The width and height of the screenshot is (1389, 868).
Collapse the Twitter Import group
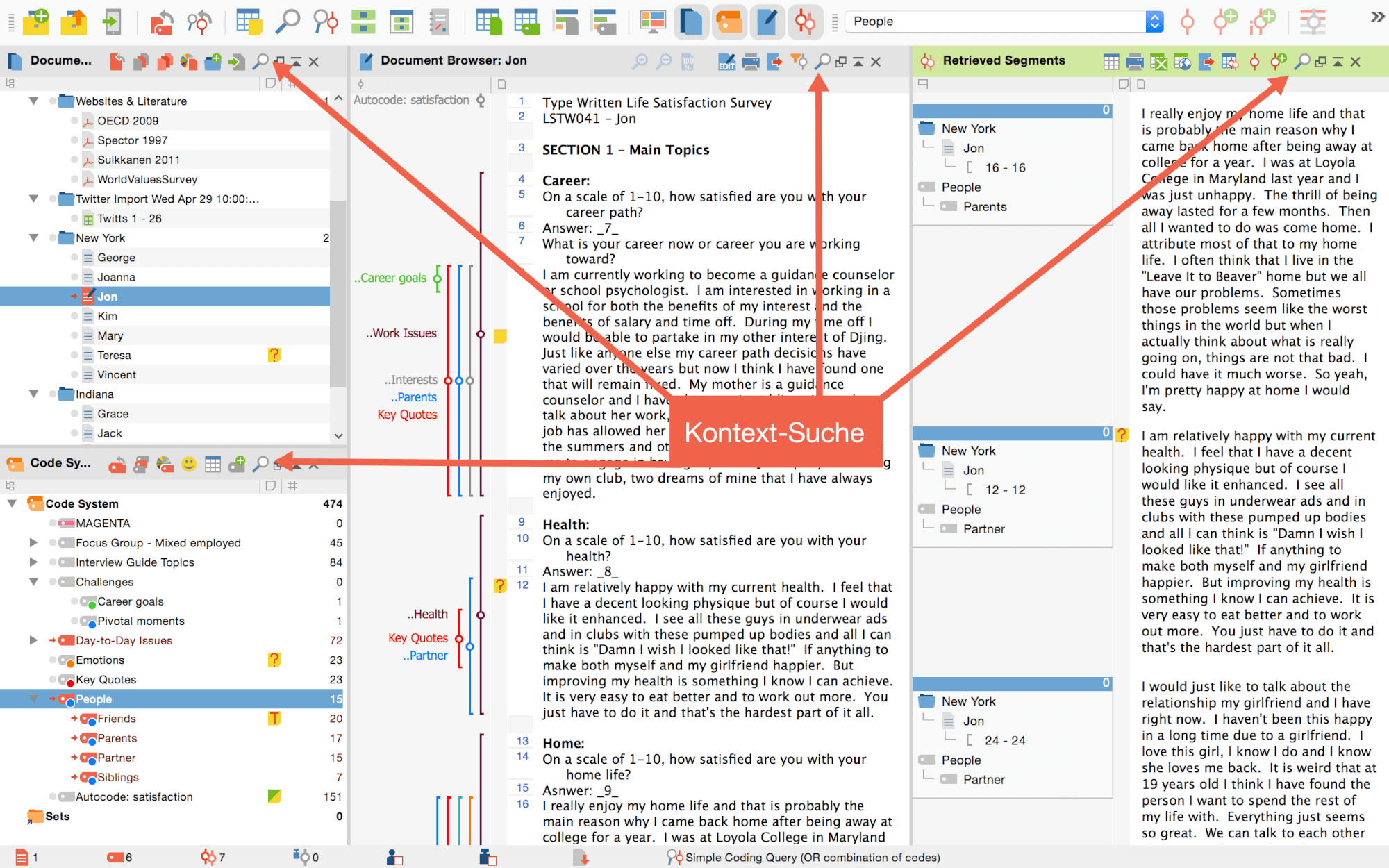[x=33, y=199]
